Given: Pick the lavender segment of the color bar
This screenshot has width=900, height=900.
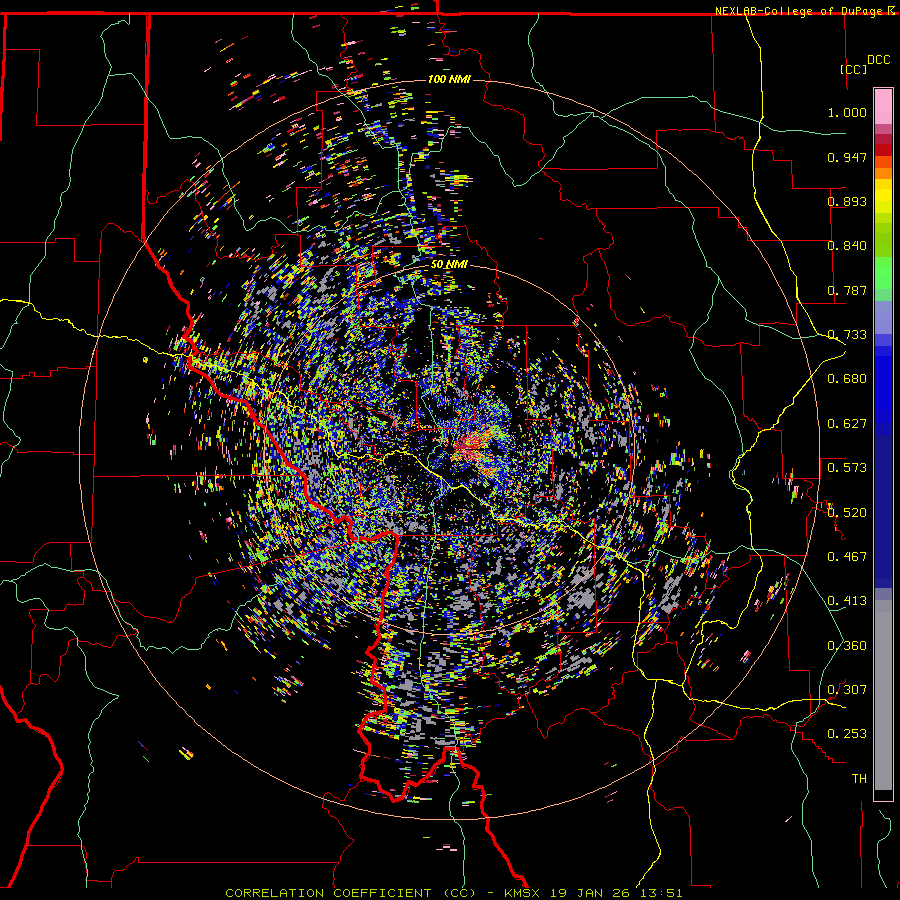Looking at the screenshot, I should point(883,317).
